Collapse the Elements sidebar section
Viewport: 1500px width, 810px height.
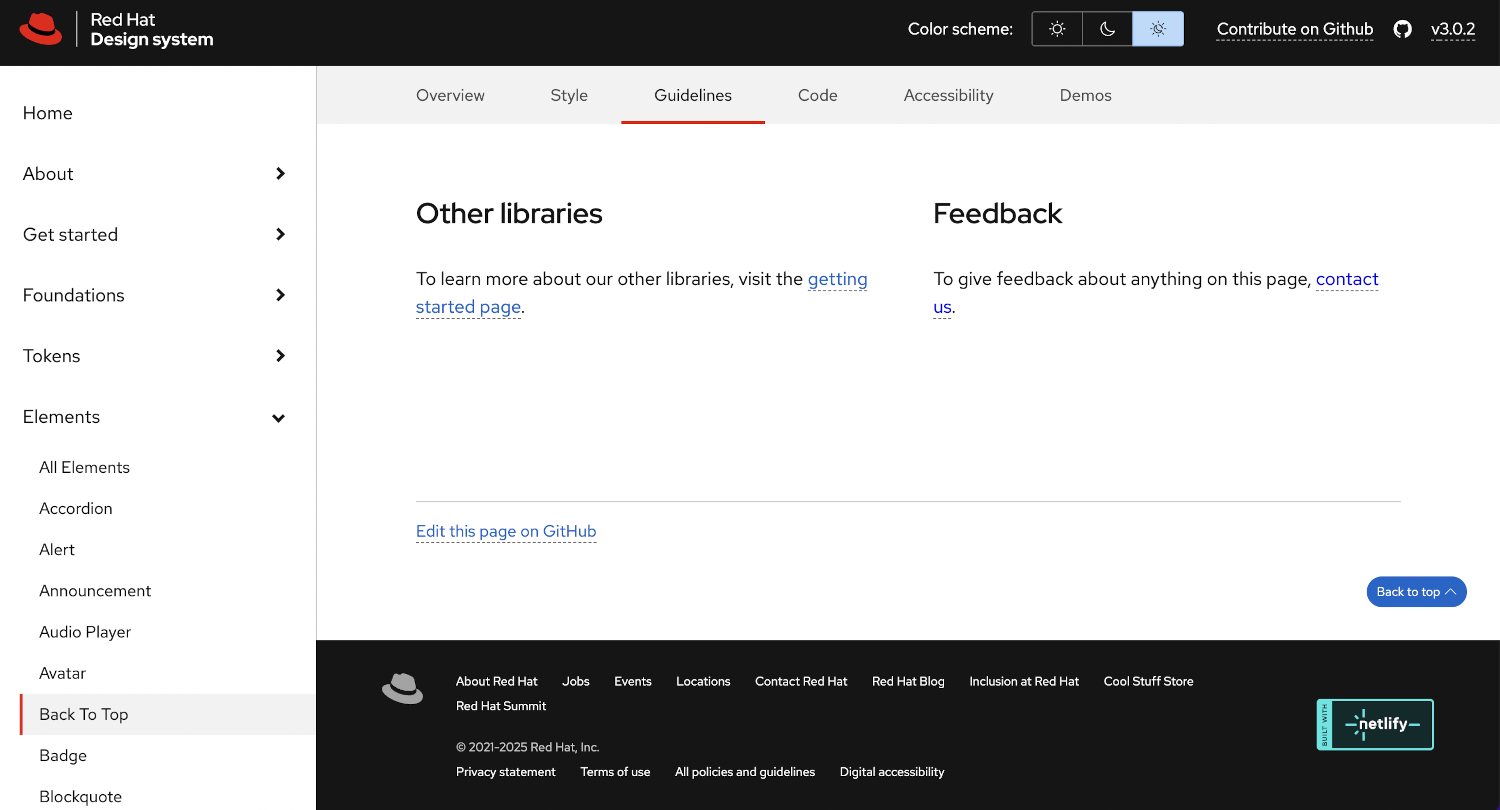pos(158,417)
